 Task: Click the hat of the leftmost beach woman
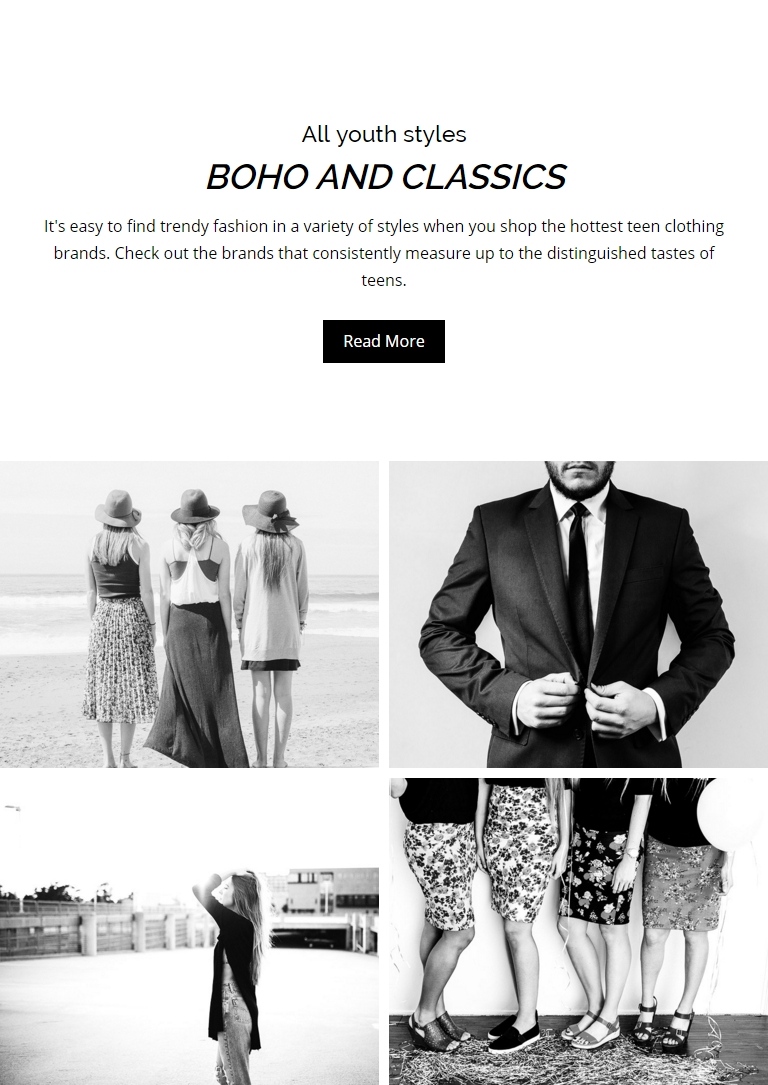tap(118, 509)
